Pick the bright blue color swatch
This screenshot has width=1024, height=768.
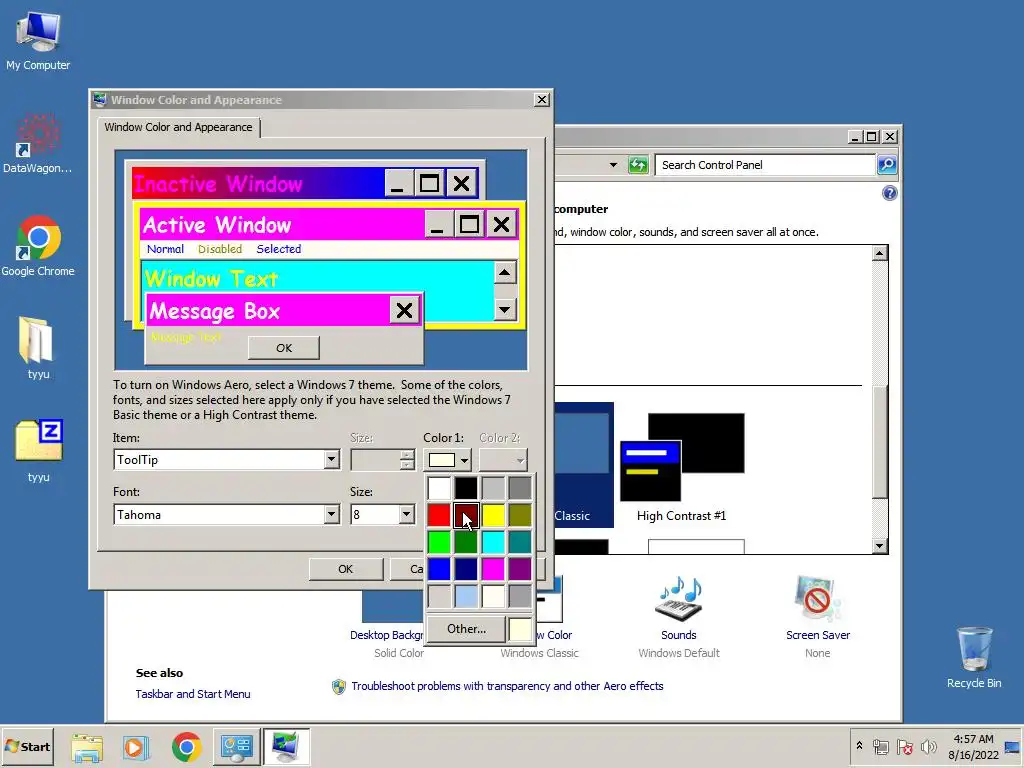click(x=439, y=569)
